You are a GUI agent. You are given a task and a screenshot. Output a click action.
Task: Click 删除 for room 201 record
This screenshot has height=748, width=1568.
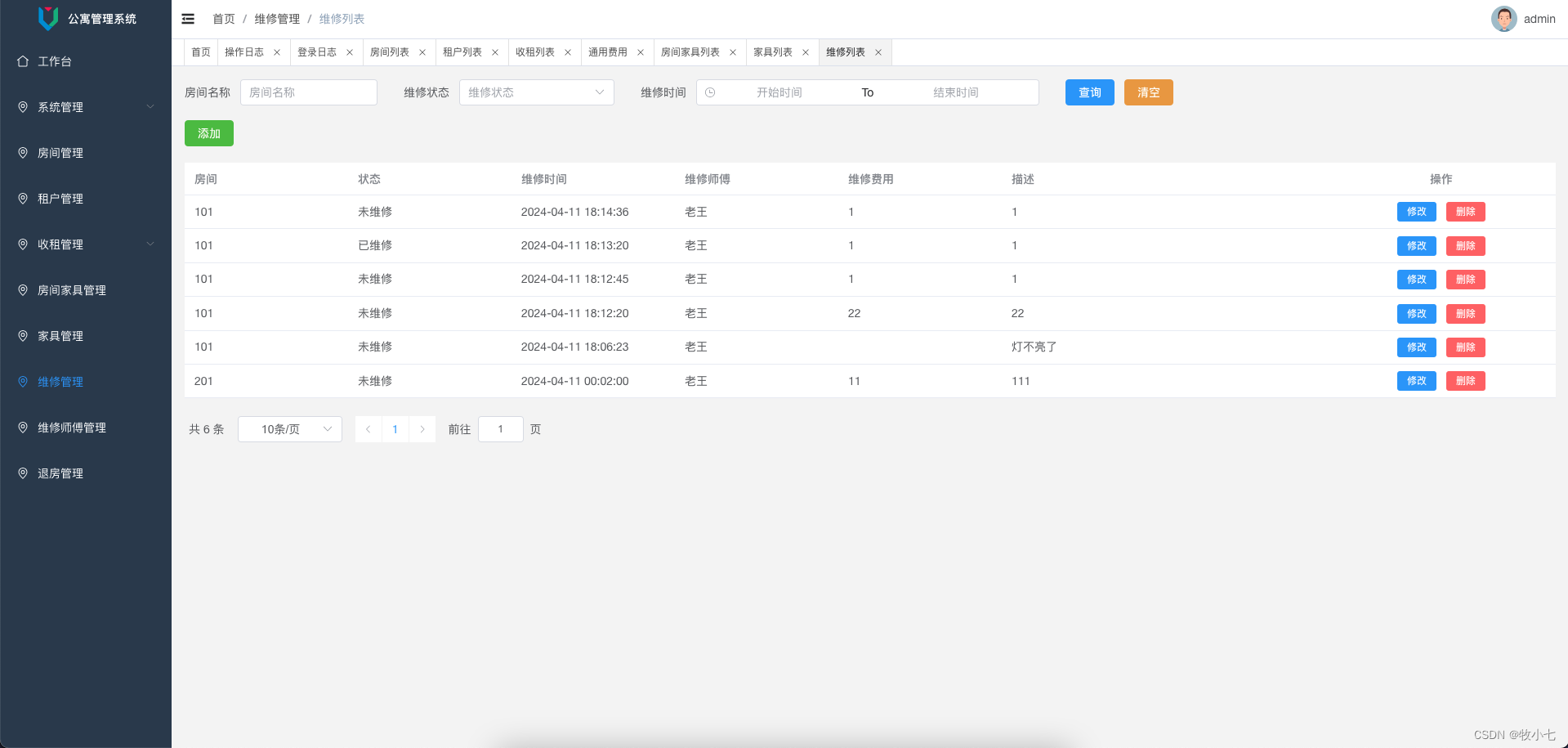pos(1466,381)
